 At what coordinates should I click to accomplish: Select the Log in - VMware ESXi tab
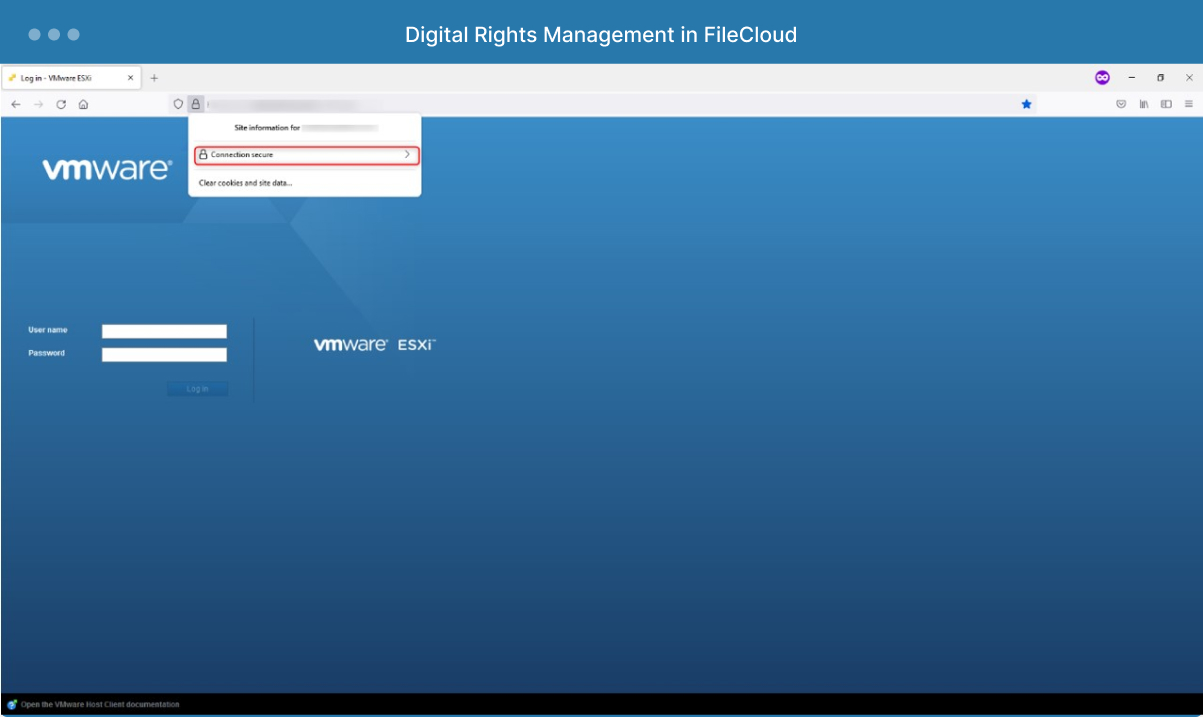pos(72,77)
